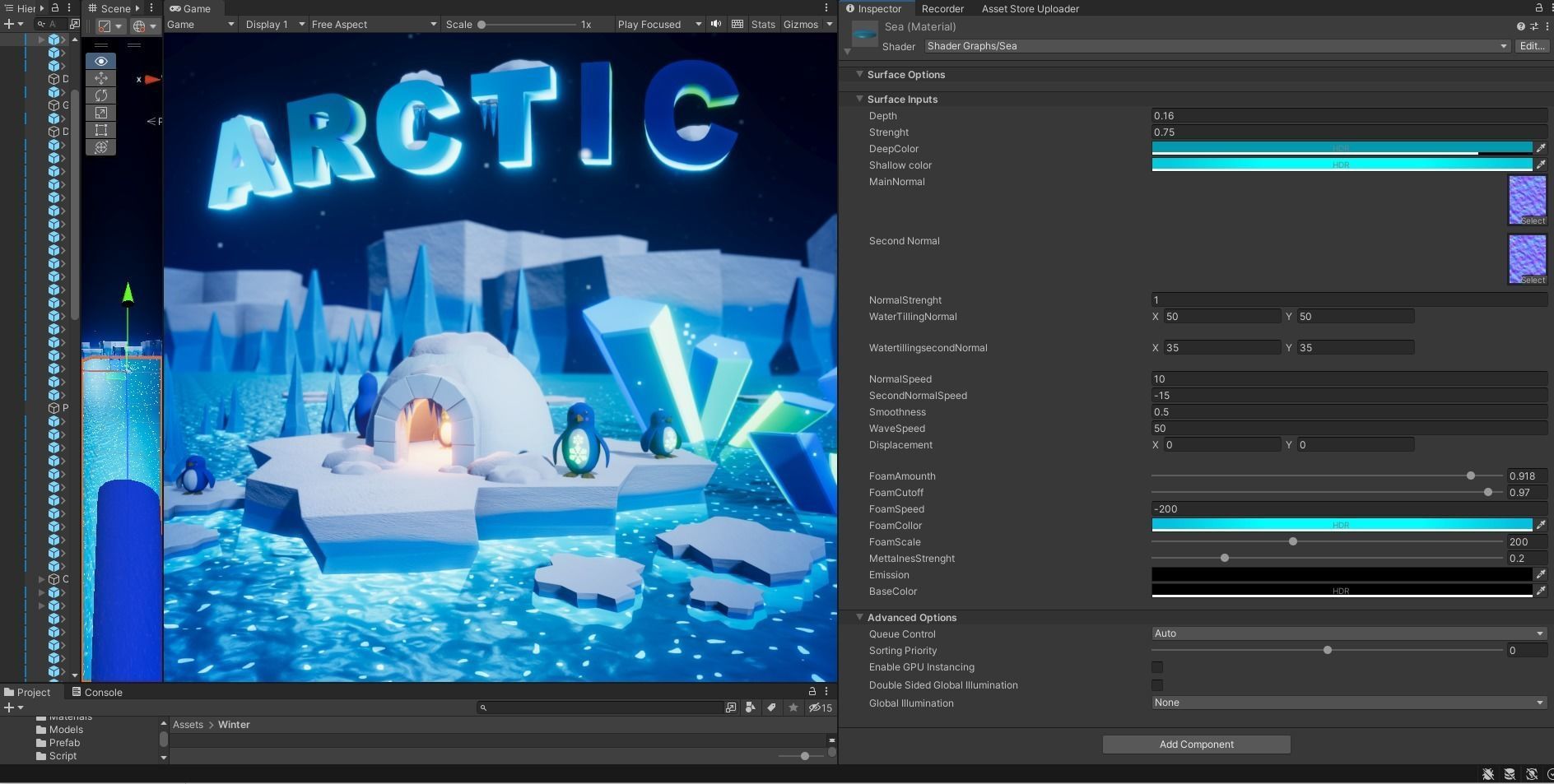This screenshot has height=784, width=1554.
Task: Select Second Normal texture
Action: [1528, 259]
